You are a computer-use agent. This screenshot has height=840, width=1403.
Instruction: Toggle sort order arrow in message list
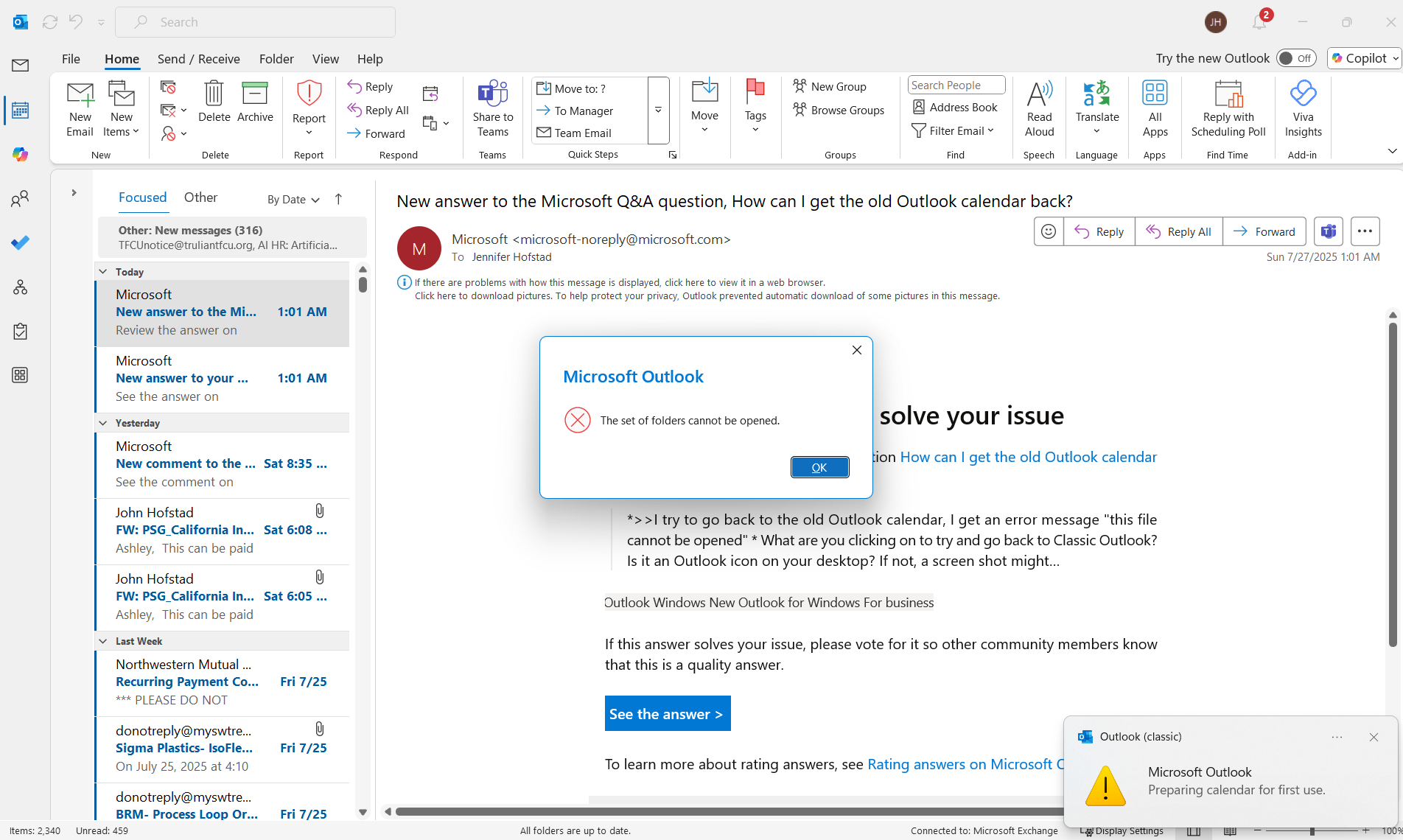click(x=338, y=199)
